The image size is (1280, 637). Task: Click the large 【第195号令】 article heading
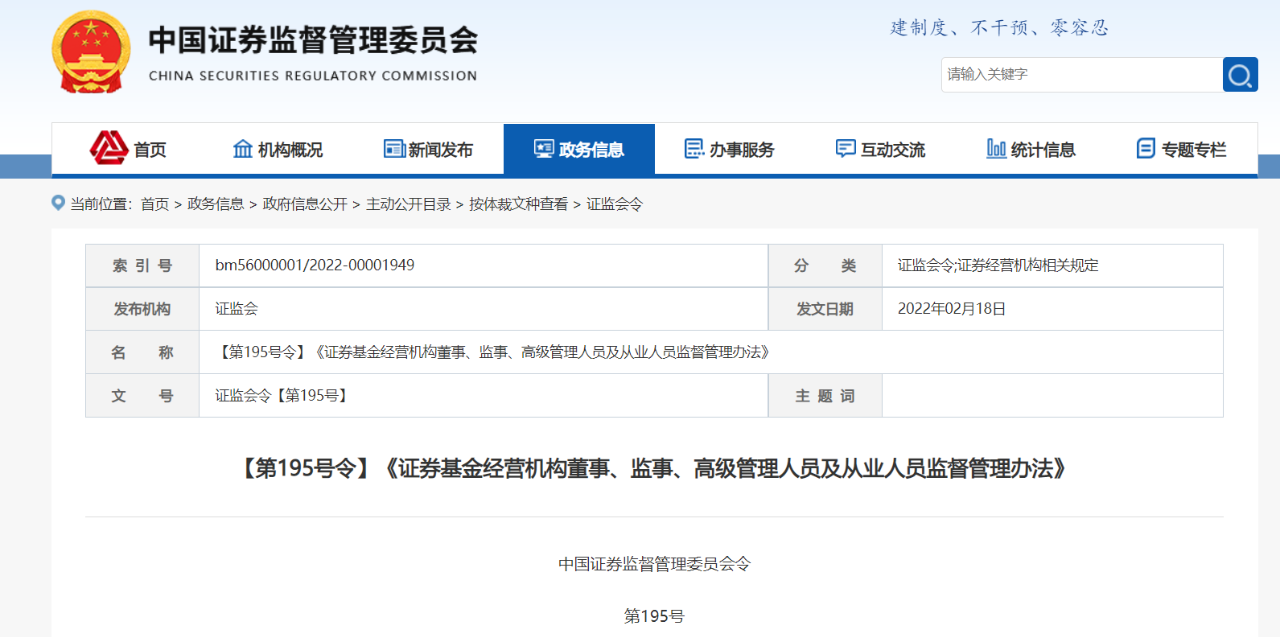(x=654, y=468)
